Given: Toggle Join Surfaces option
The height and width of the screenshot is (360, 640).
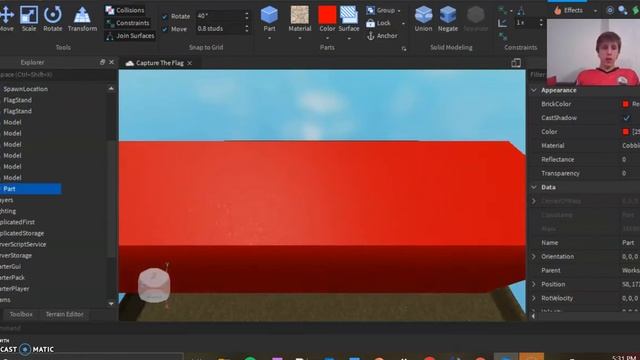Looking at the screenshot, I should pyautogui.click(x=130, y=36).
